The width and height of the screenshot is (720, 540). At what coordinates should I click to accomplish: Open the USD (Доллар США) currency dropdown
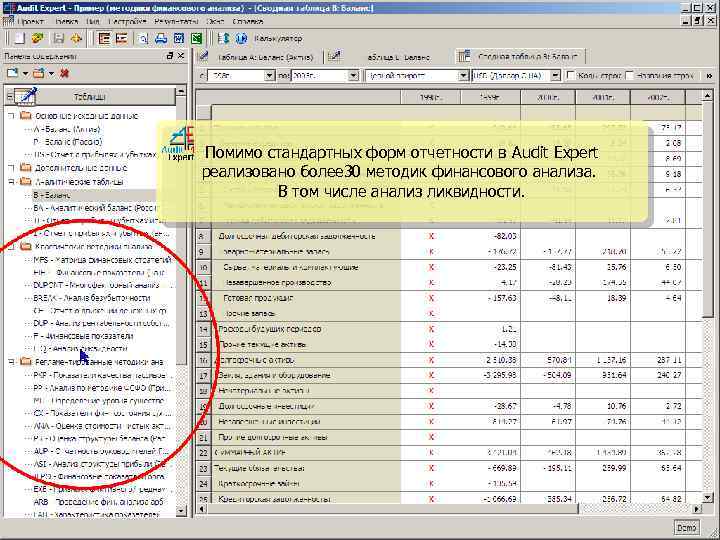555,75
